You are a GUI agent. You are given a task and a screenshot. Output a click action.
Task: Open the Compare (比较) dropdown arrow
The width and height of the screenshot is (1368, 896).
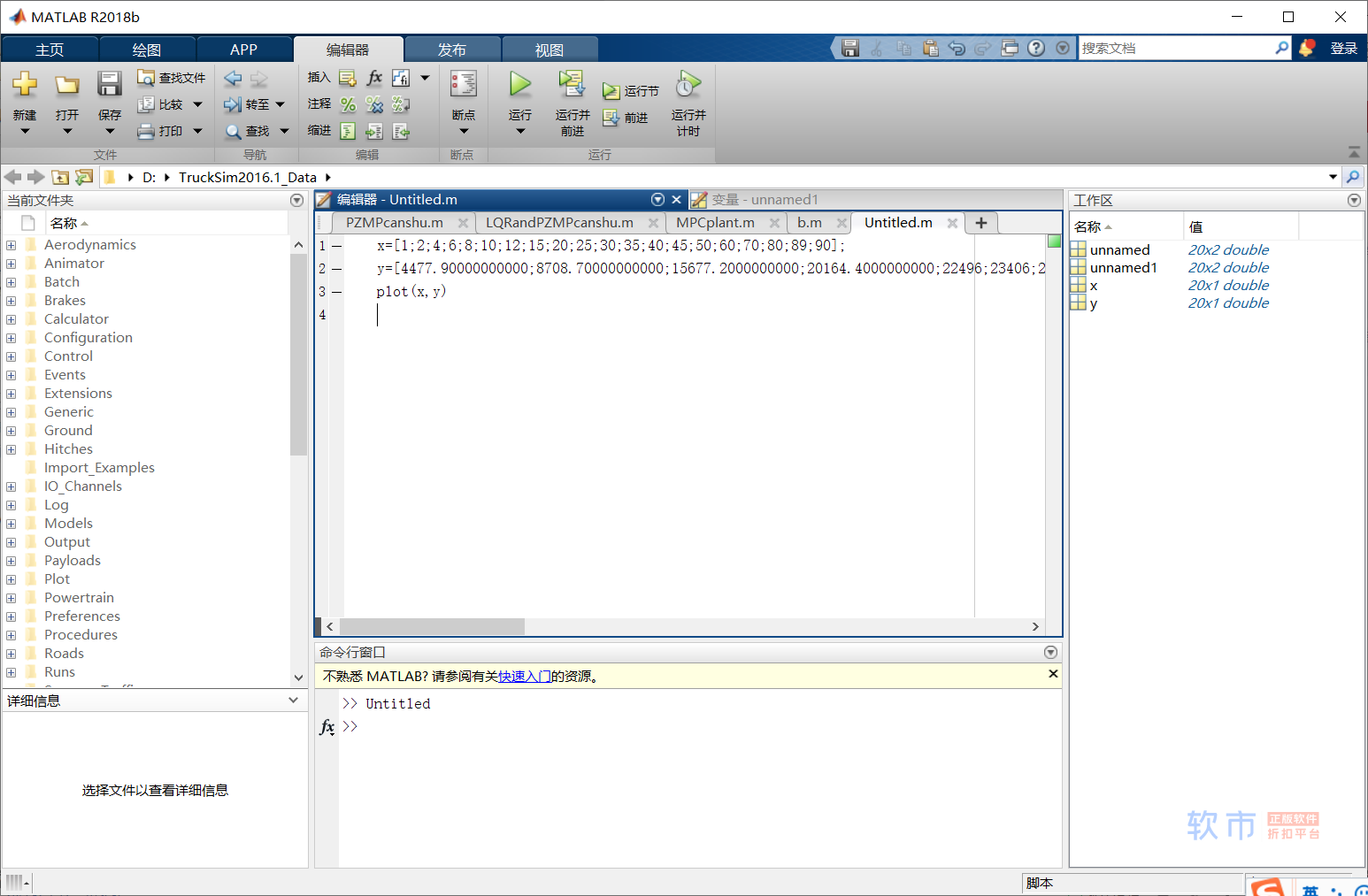197,104
